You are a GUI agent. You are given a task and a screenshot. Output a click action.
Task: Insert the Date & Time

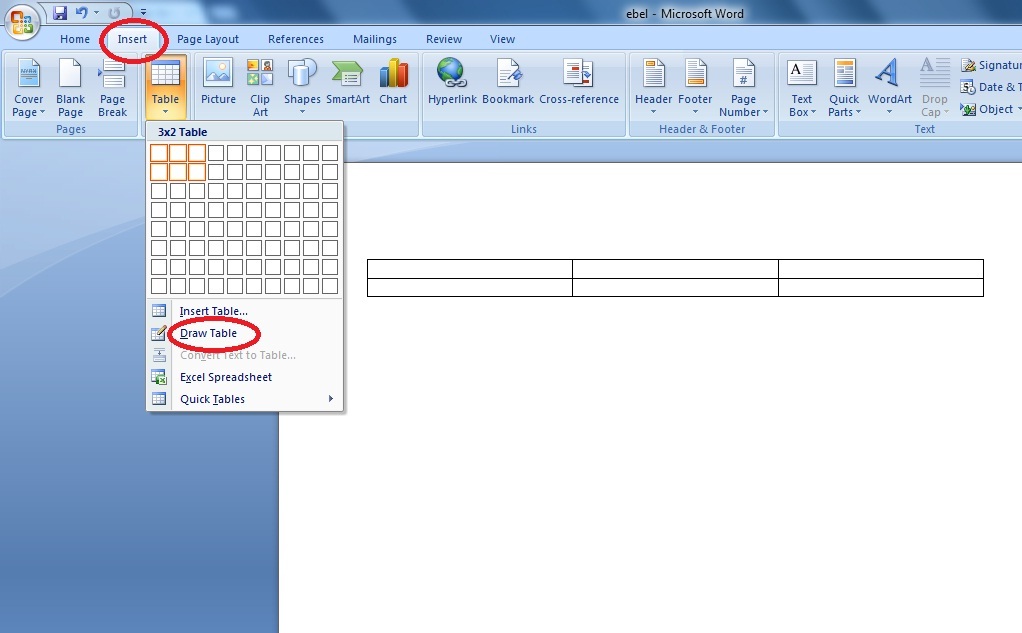pos(988,87)
